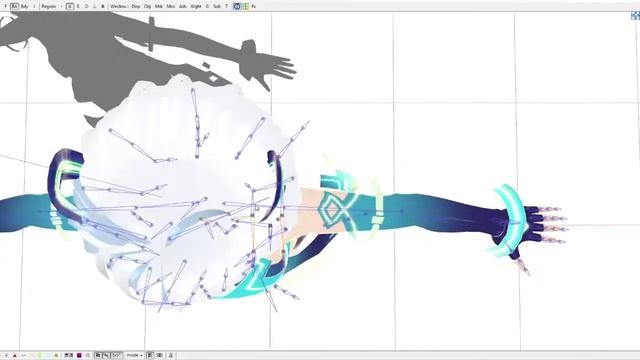Open the Adv menu
This screenshot has height=360, width=640.
click(x=183, y=7)
